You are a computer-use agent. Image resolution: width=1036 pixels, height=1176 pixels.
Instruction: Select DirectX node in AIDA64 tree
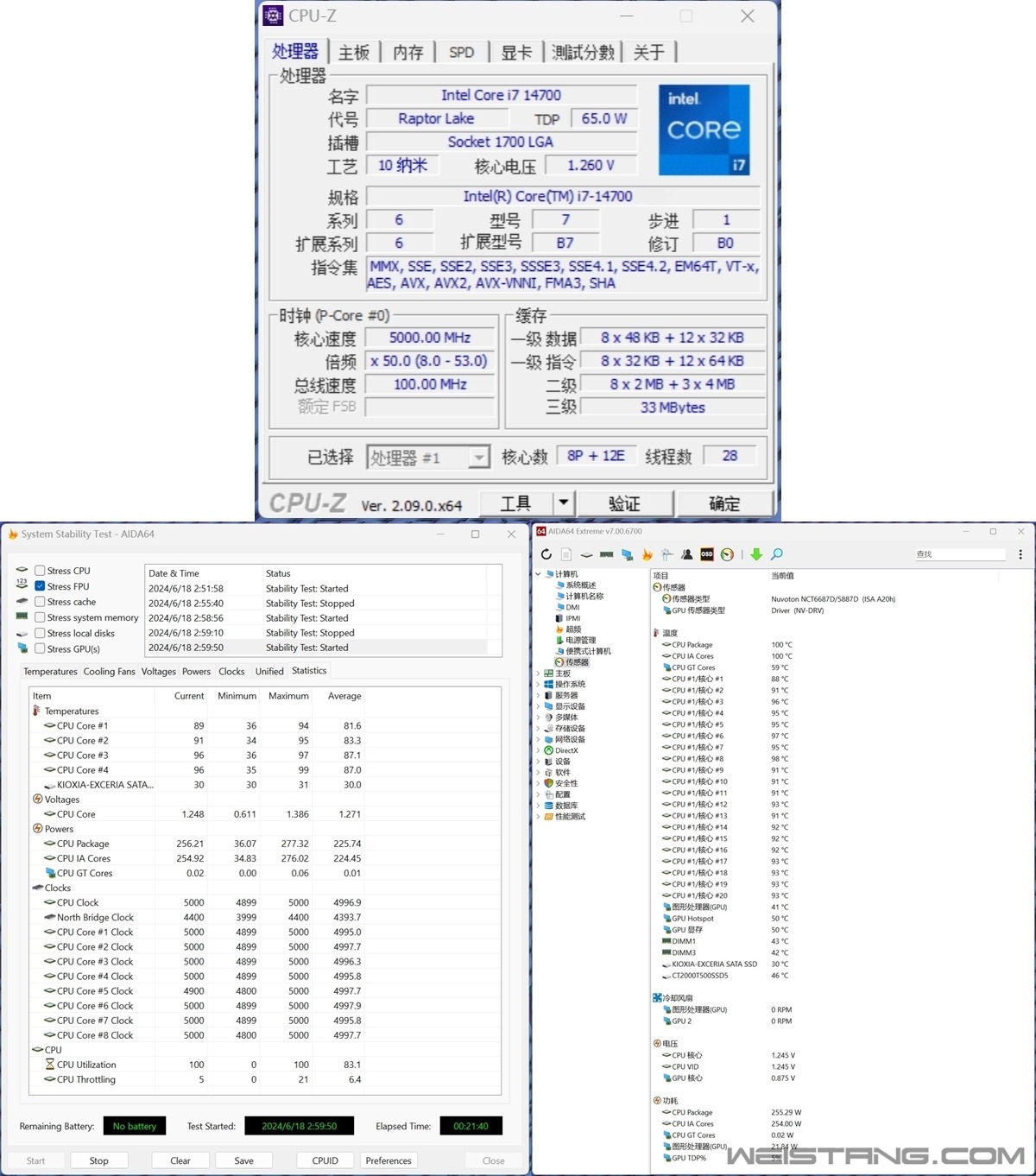pyautogui.click(x=561, y=750)
